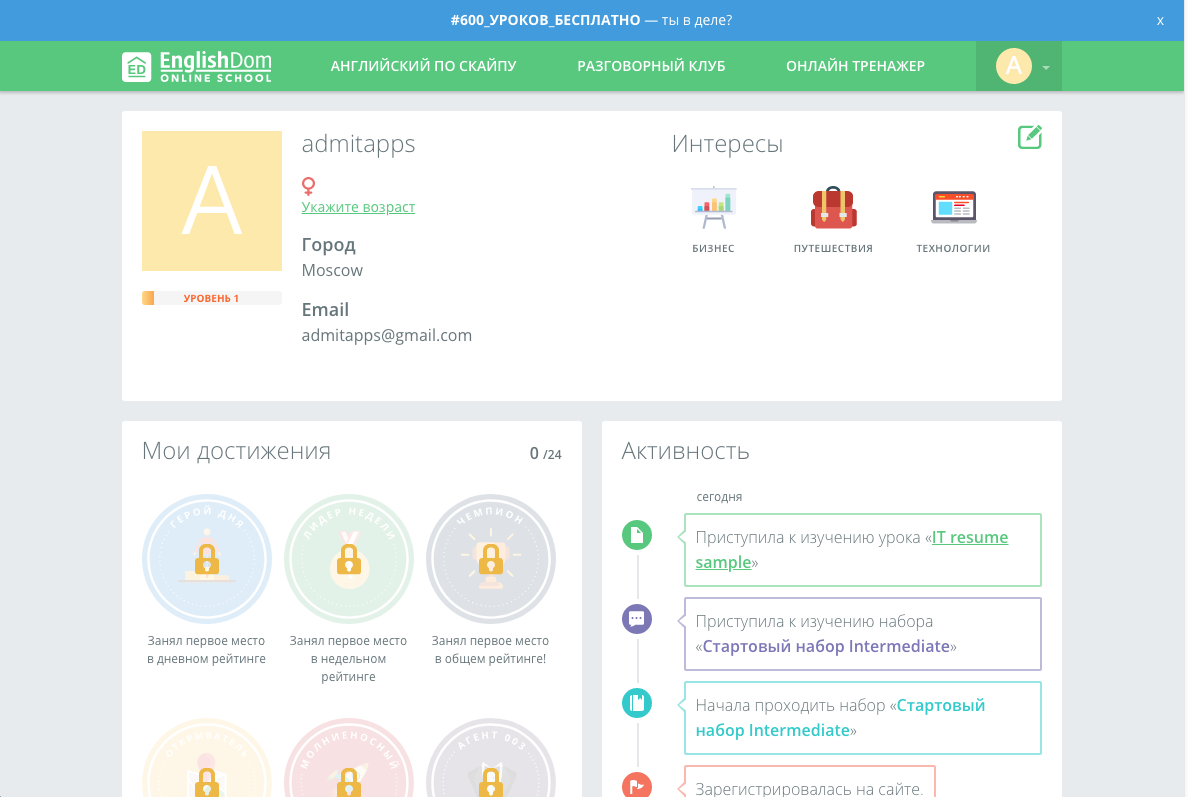Image resolution: width=1188 pixels, height=797 pixels.
Task: Click the 0 /24 achievements counter
Action: click(x=546, y=454)
